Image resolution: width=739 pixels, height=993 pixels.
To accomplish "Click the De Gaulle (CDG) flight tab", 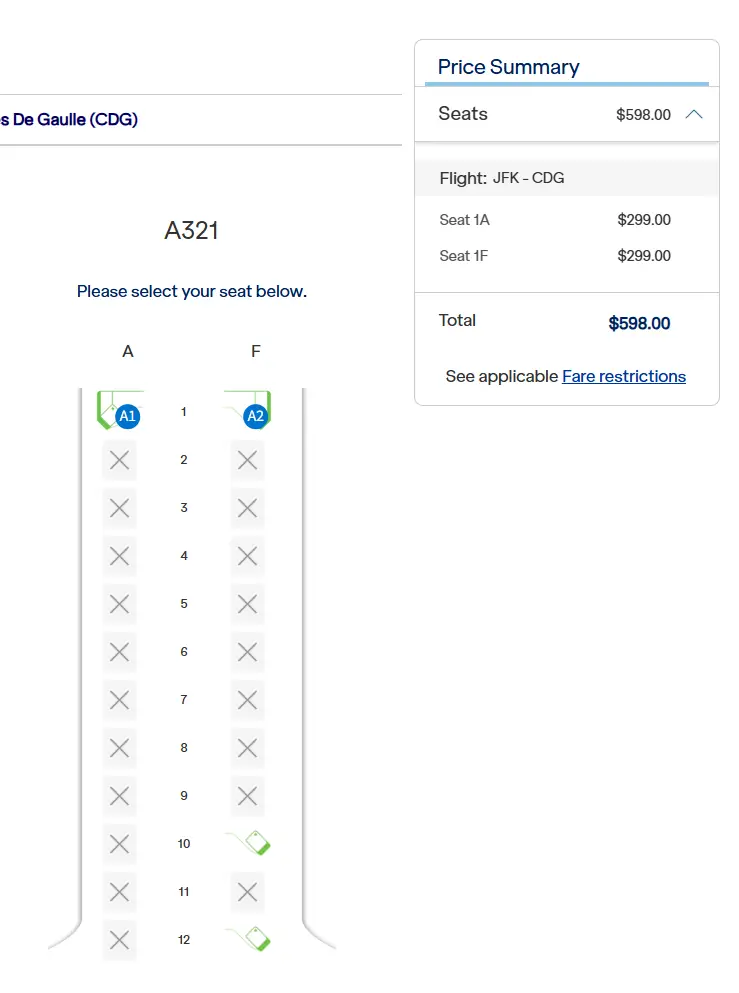I will pos(70,120).
